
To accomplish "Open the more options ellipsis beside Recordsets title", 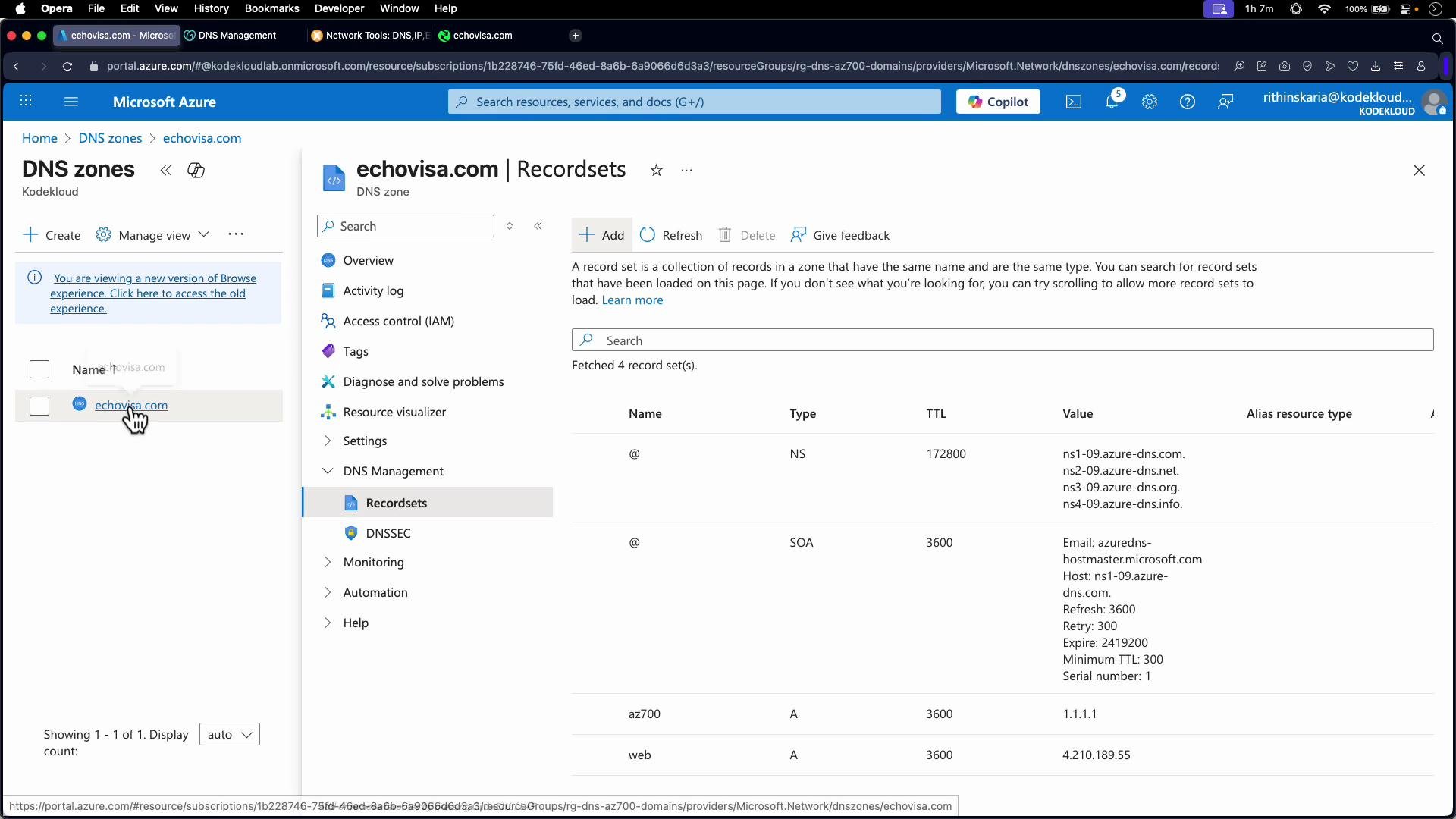I will coord(687,170).
